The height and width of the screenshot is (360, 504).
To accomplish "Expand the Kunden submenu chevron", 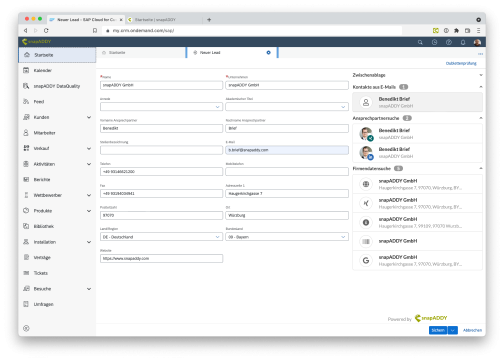I will click(x=89, y=117).
